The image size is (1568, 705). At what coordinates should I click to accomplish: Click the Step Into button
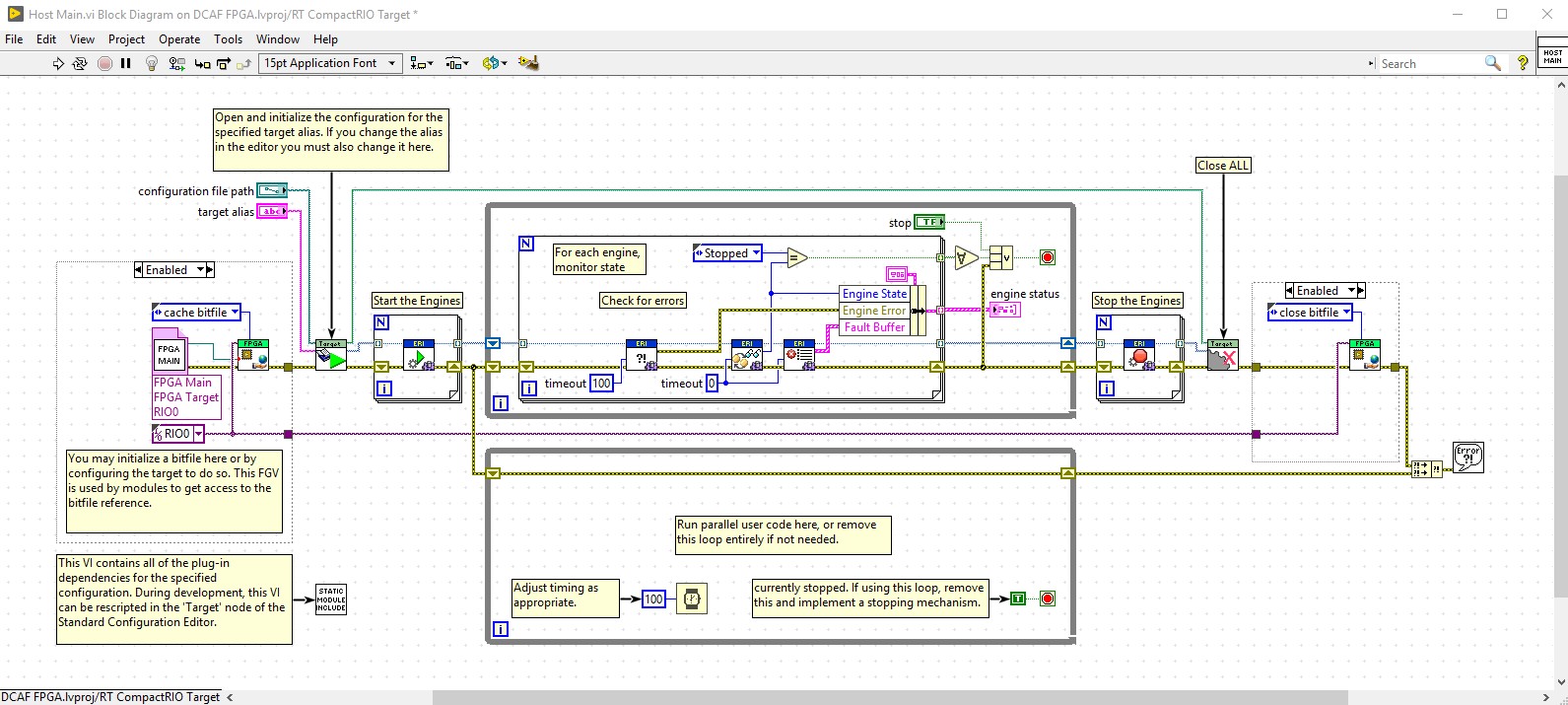tap(202, 63)
